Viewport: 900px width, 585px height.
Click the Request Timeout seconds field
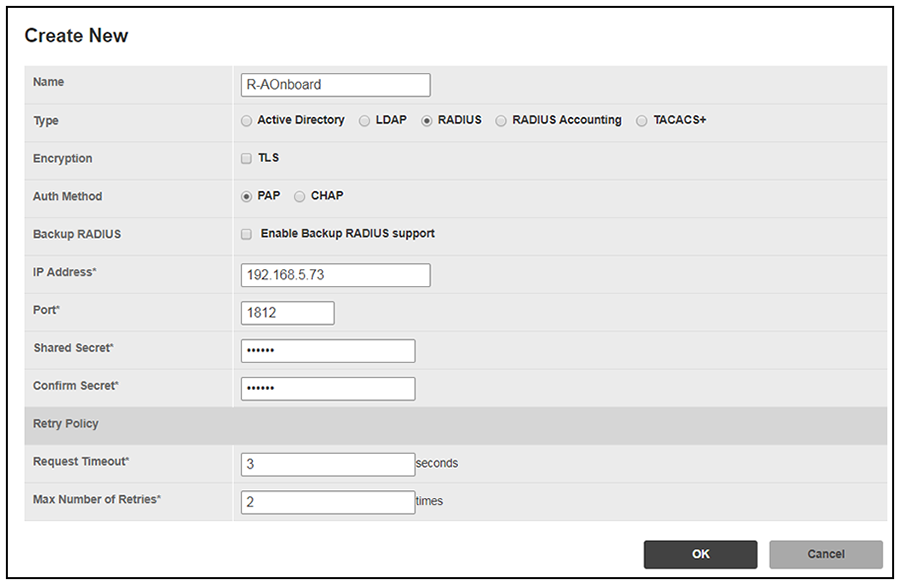328,464
